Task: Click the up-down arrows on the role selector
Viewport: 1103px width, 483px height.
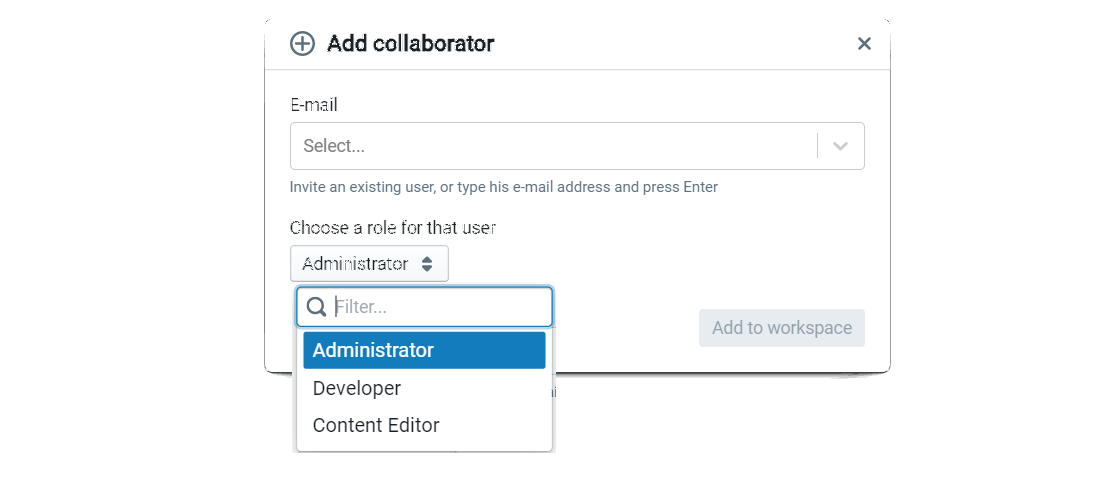Action: pos(427,264)
